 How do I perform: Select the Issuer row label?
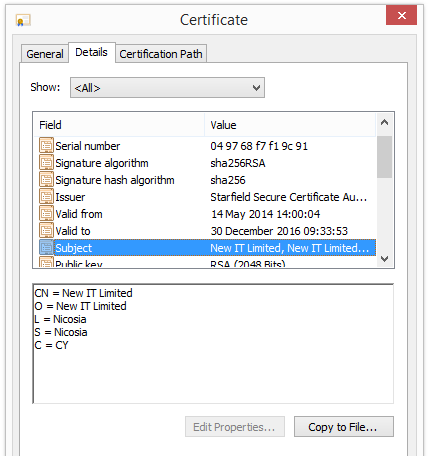pyautogui.click(x=70, y=197)
